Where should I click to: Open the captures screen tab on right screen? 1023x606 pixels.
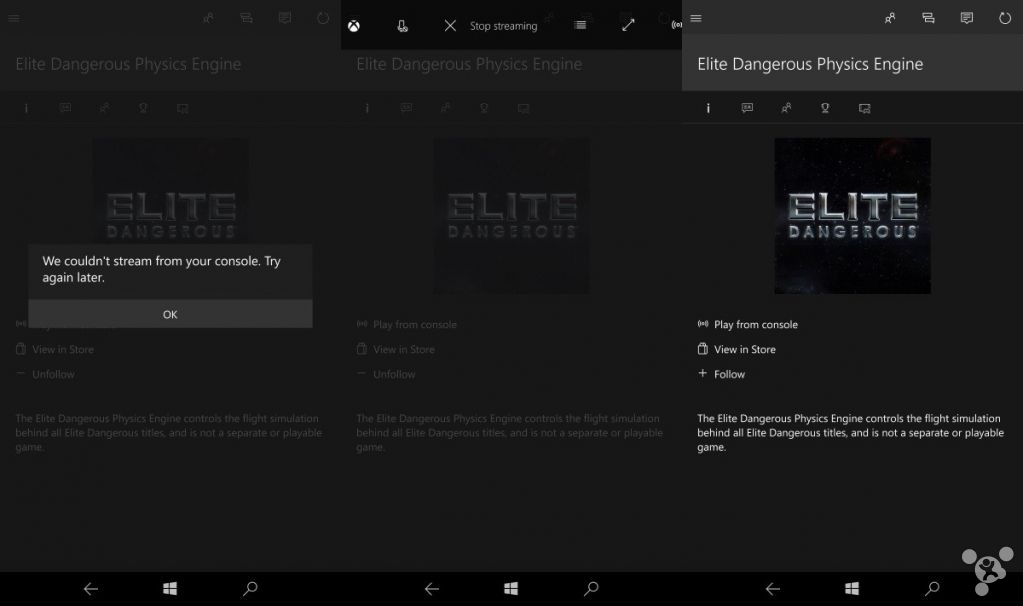[x=864, y=108]
